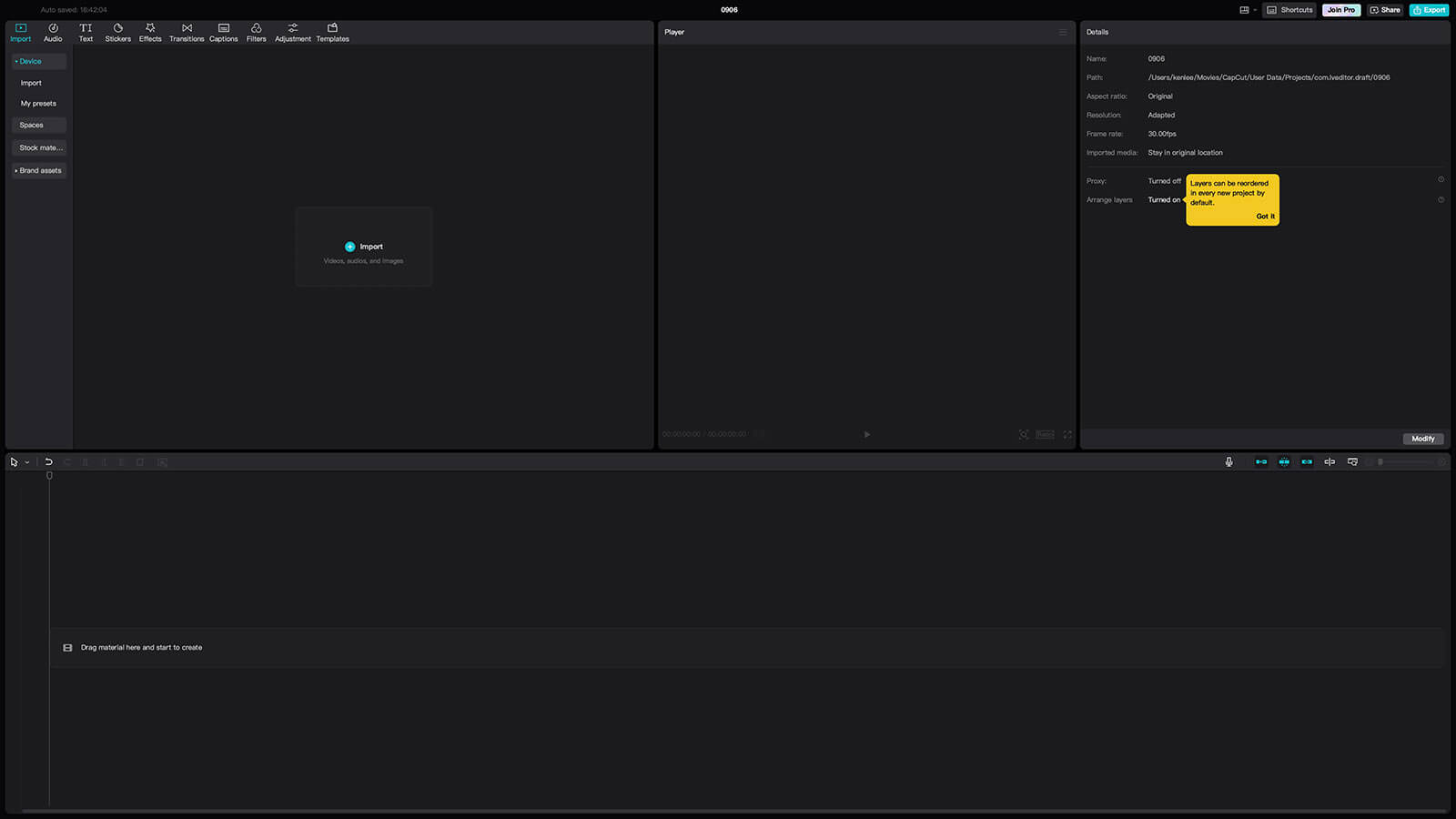Dismiss tooltip with Got it
This screenshot has width=1456, height=819.
[x=1265, y=217]
